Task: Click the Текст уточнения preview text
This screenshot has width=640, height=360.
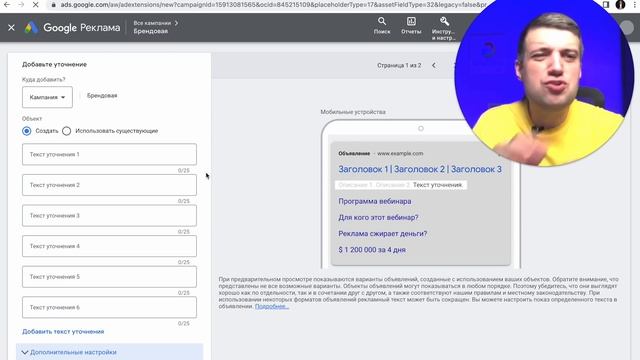Action: (x=438, y=185)
